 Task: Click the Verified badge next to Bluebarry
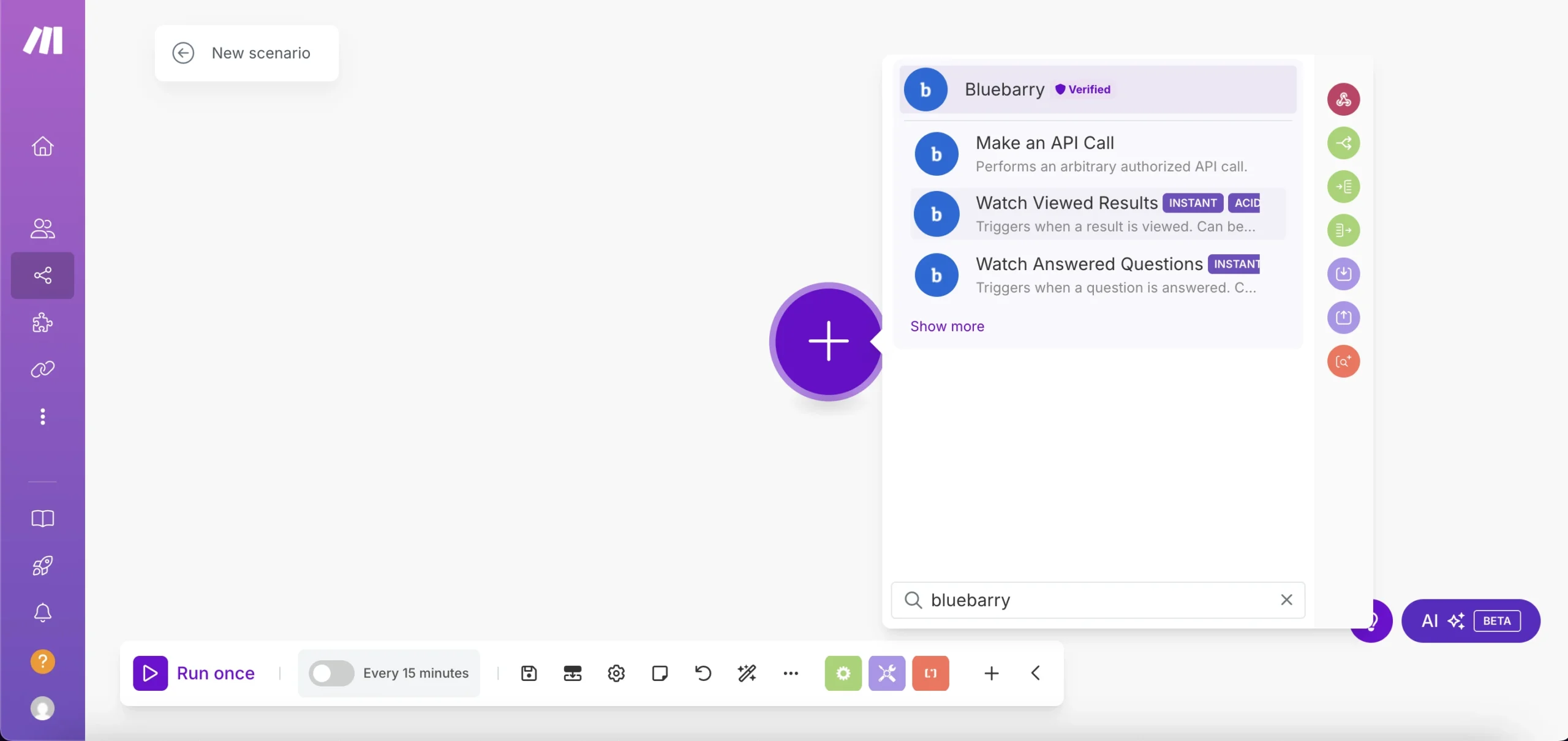pos(1083,89)
